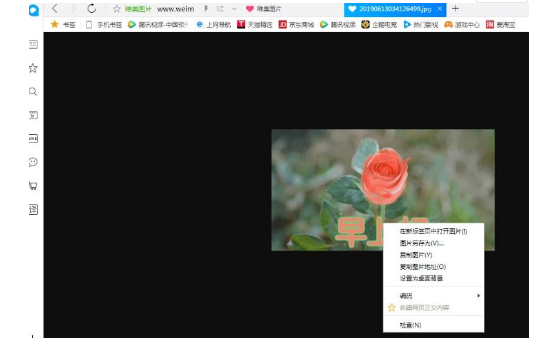Image resolution: width=550 pixels, height=360 pixels.
Task: Choose 检查(N) from the context menu
Action: pyautogui.click(x=434, y=325)
